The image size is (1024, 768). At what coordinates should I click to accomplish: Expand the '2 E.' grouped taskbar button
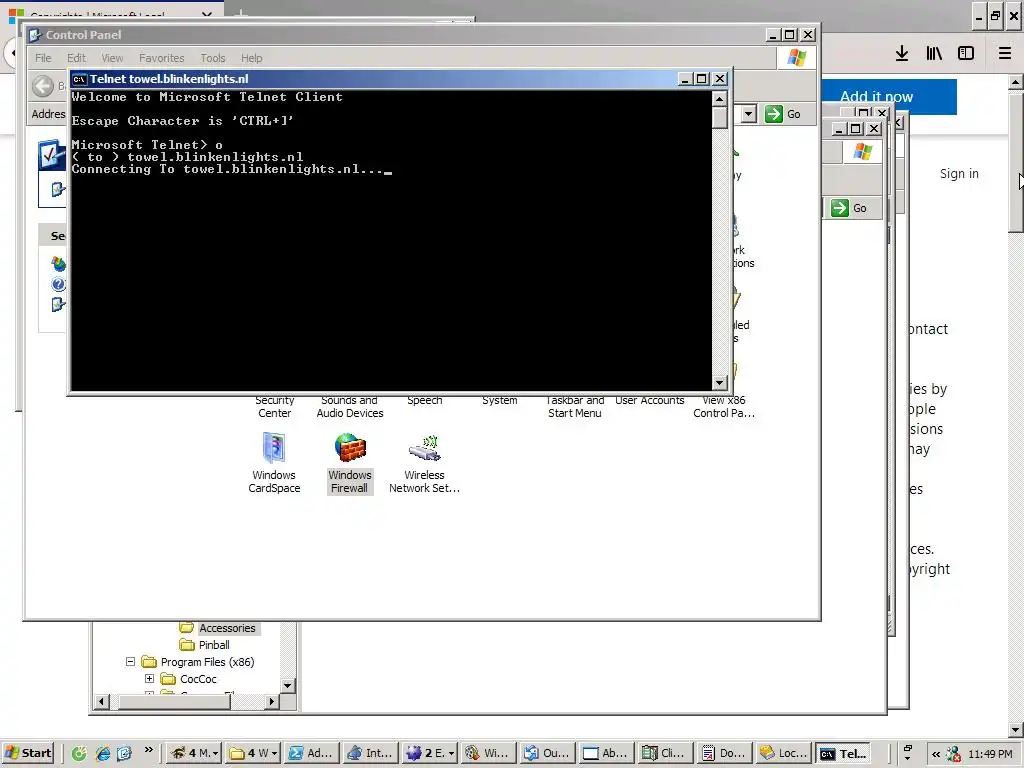click(429, 753)
